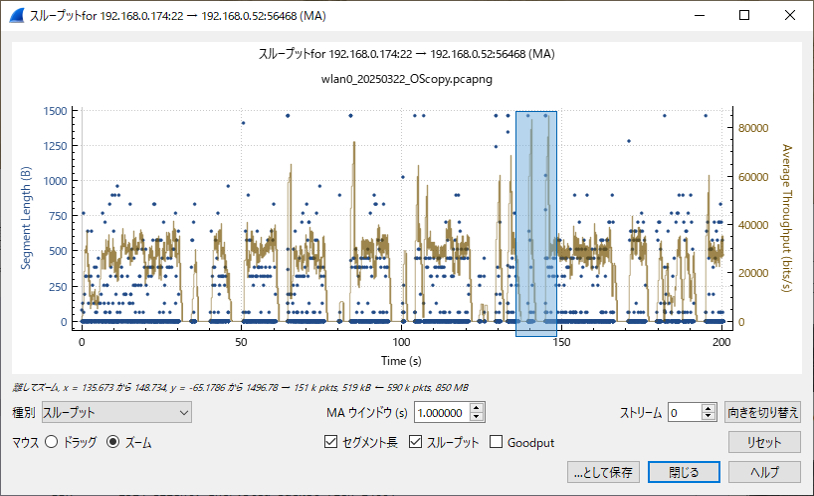Click inside the MA window value field
Image resolution: width=814 pixels, height=496 pixels.
click(x=442, y=412)
